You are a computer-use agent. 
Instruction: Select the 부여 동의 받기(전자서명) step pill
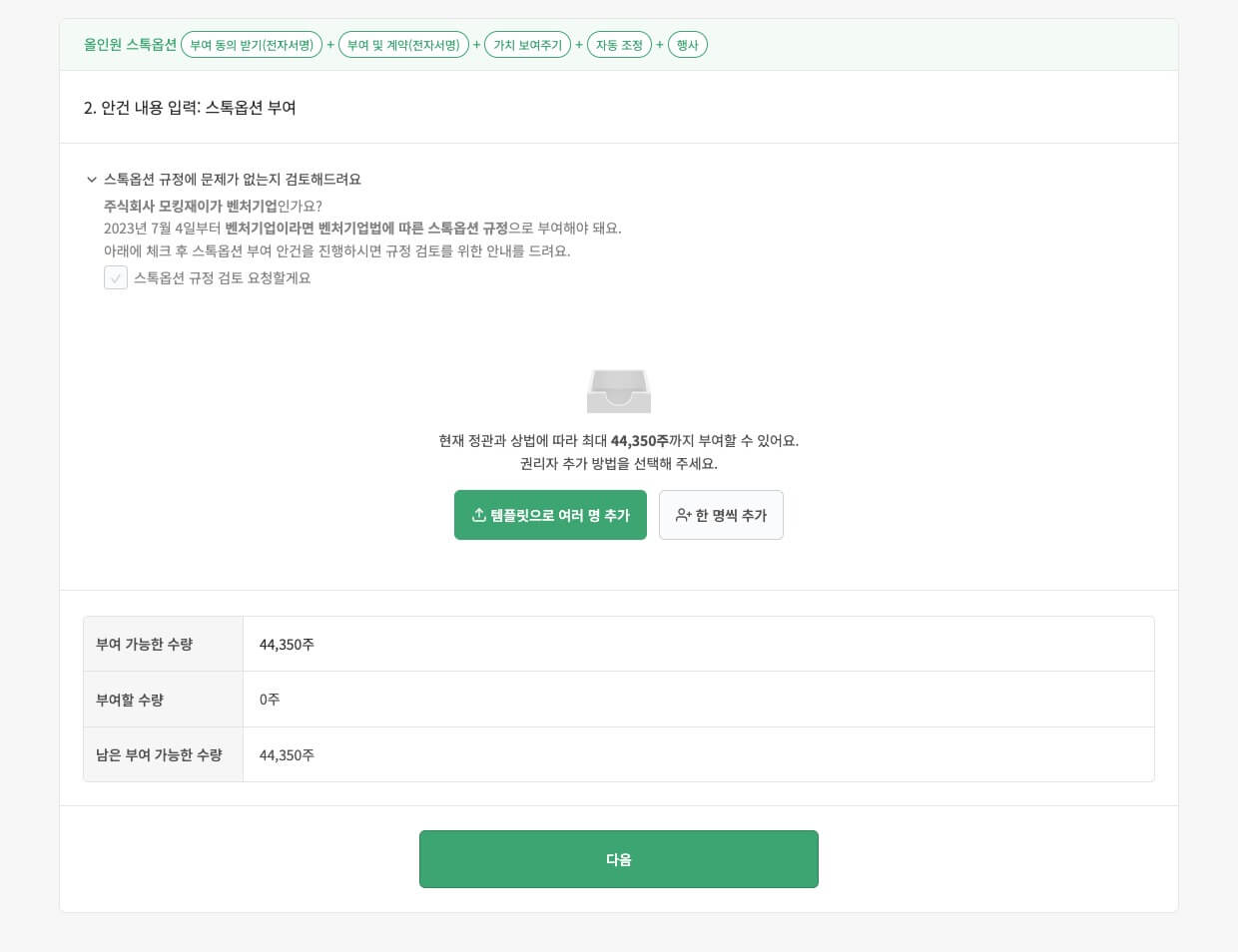[x=251, y=44]
